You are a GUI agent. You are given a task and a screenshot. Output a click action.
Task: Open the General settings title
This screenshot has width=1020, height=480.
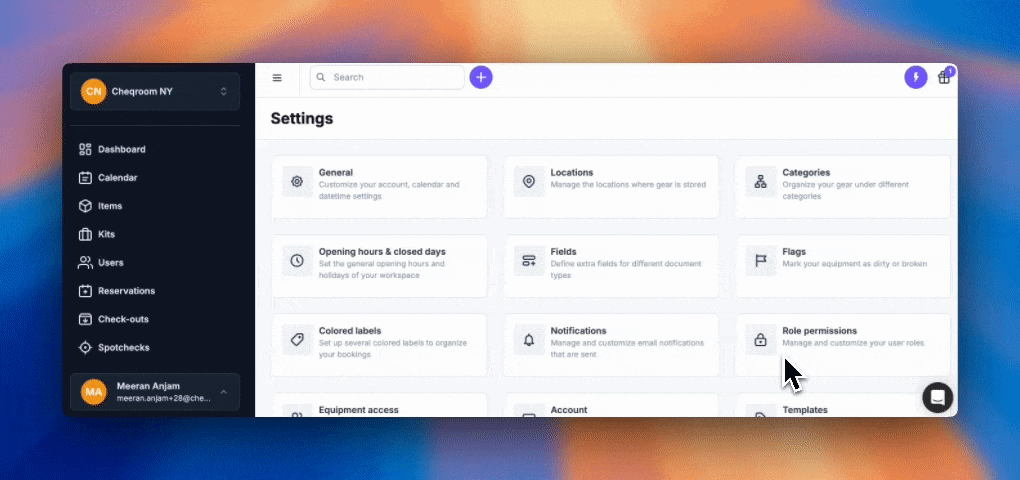click(x=336, y=172)
